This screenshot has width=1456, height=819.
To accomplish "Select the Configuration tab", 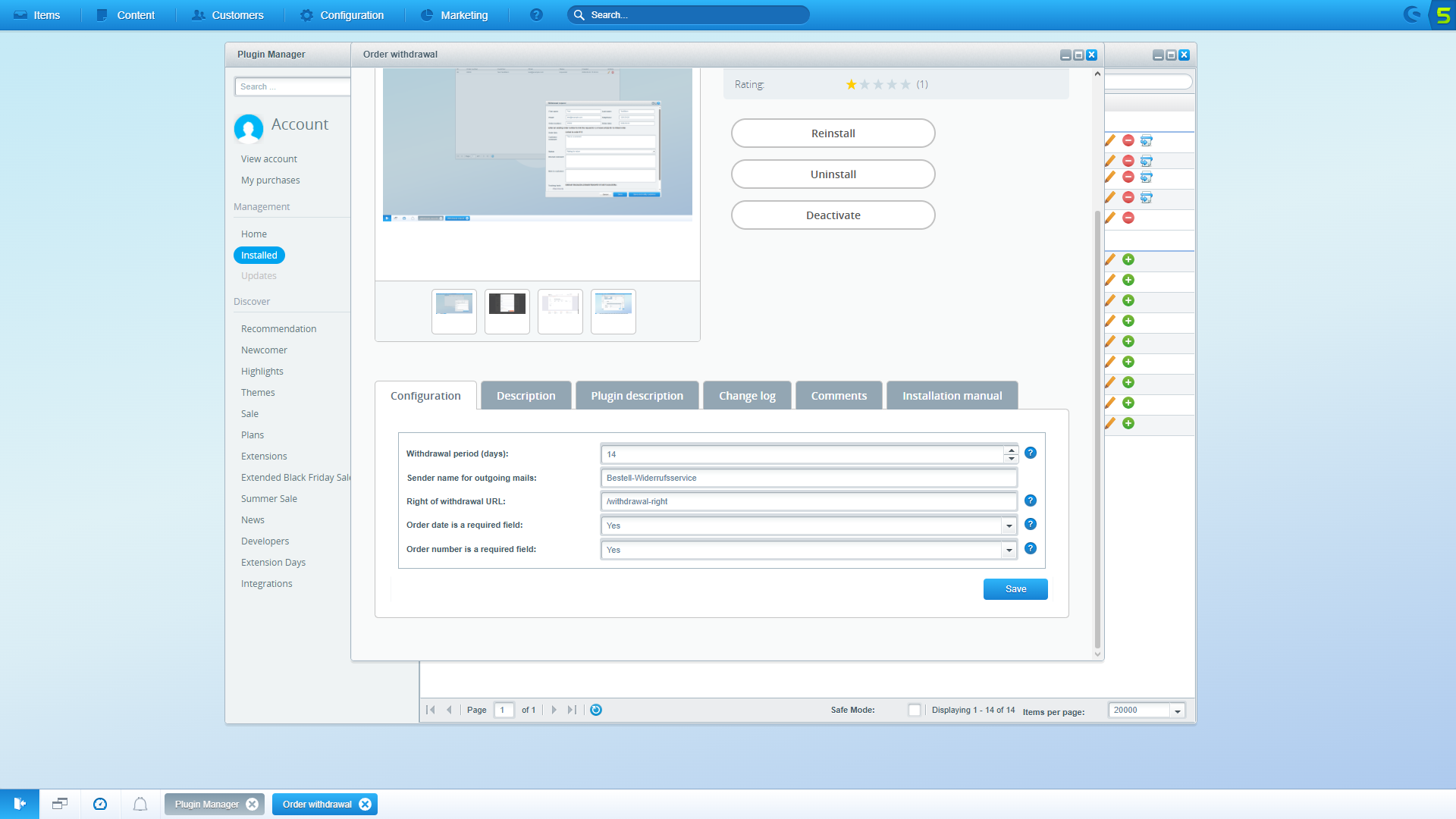I will (425, 396).
